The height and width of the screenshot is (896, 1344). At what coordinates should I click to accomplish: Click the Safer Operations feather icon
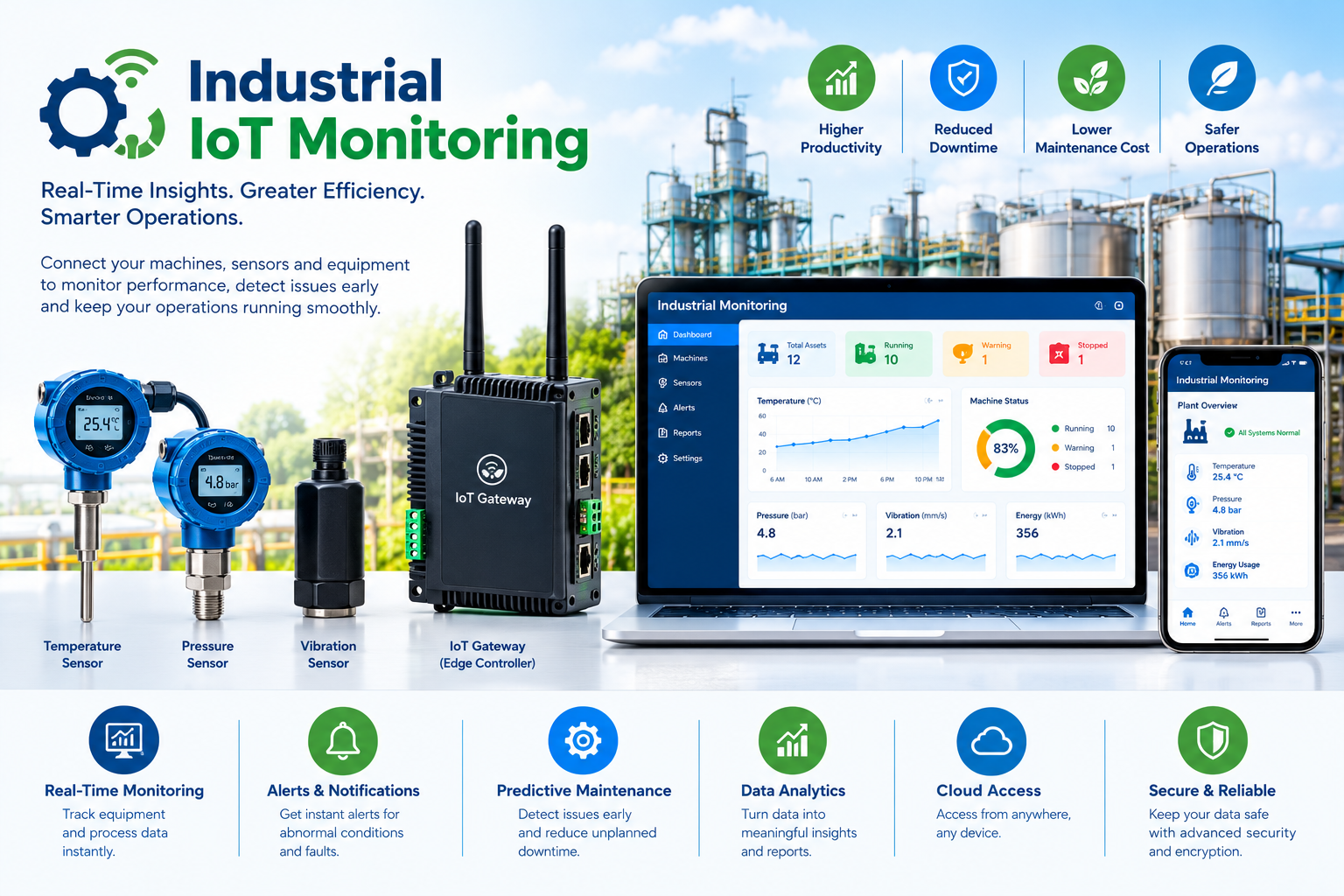[x=1221, y=79]
